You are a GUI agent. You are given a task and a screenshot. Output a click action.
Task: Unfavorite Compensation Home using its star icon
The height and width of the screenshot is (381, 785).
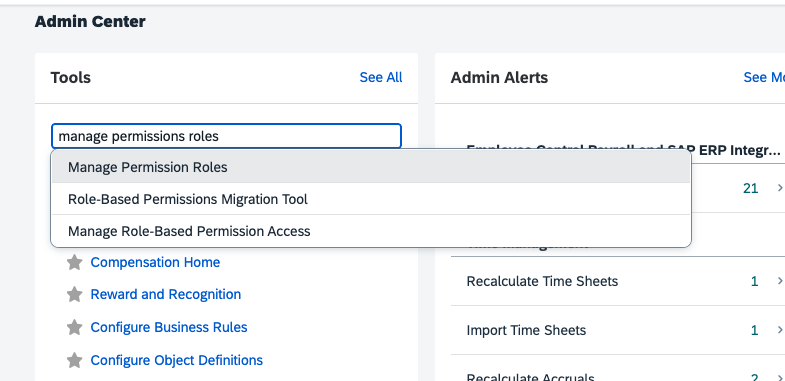tap(75, 262)
